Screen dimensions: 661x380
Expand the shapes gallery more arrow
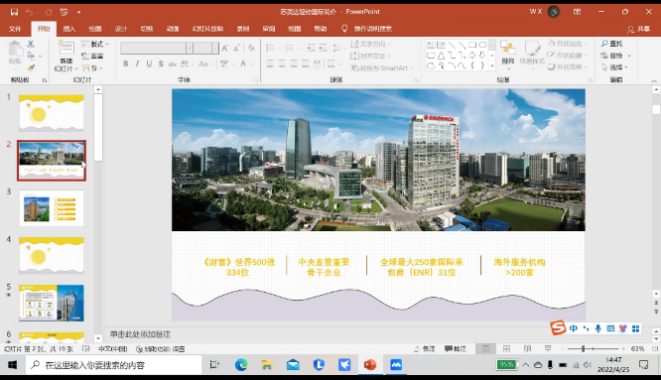click(492, 66)
